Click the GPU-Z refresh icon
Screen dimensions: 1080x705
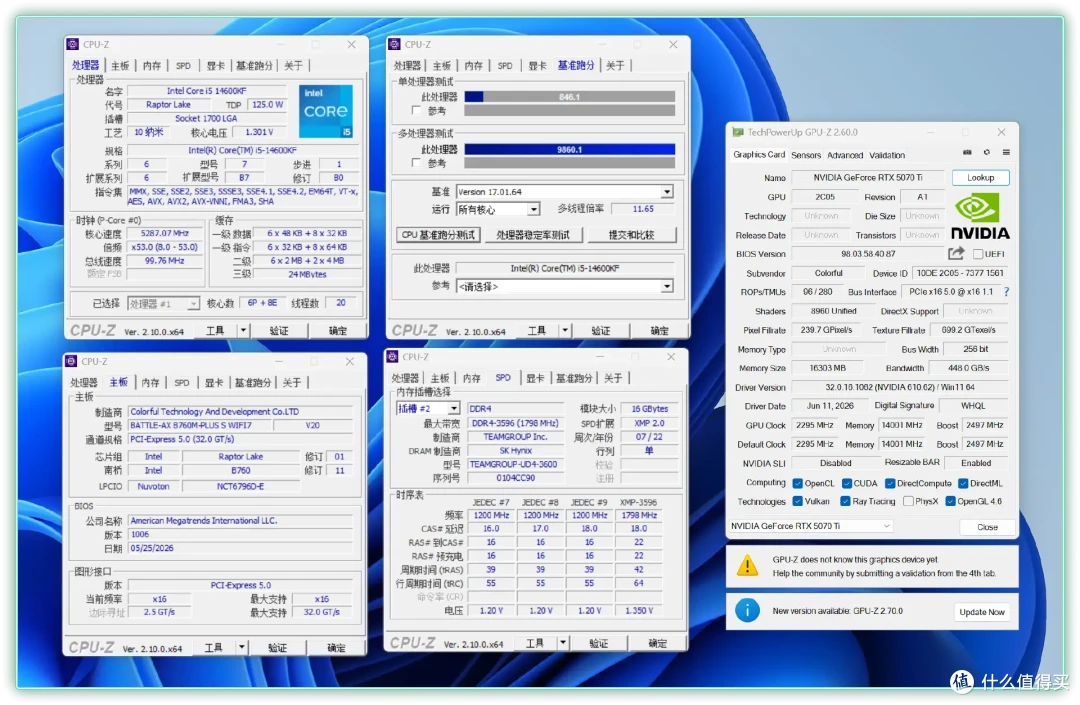tap(986, 152)
